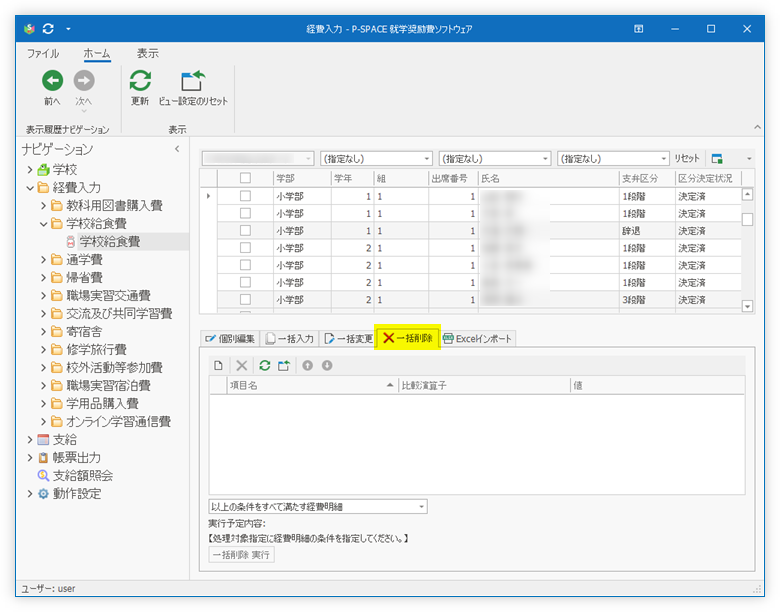Click the 動作設定 gear icon
The height and width of the screenshot is (612, 780).
point(44,494)
